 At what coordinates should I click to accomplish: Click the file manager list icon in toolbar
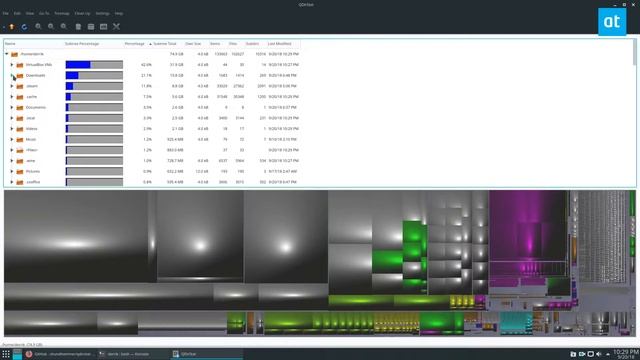[91, 27]
